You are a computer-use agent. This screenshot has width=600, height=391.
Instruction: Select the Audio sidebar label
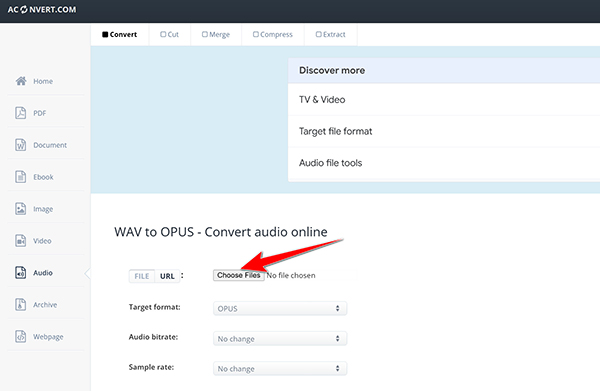pos(43,273)
